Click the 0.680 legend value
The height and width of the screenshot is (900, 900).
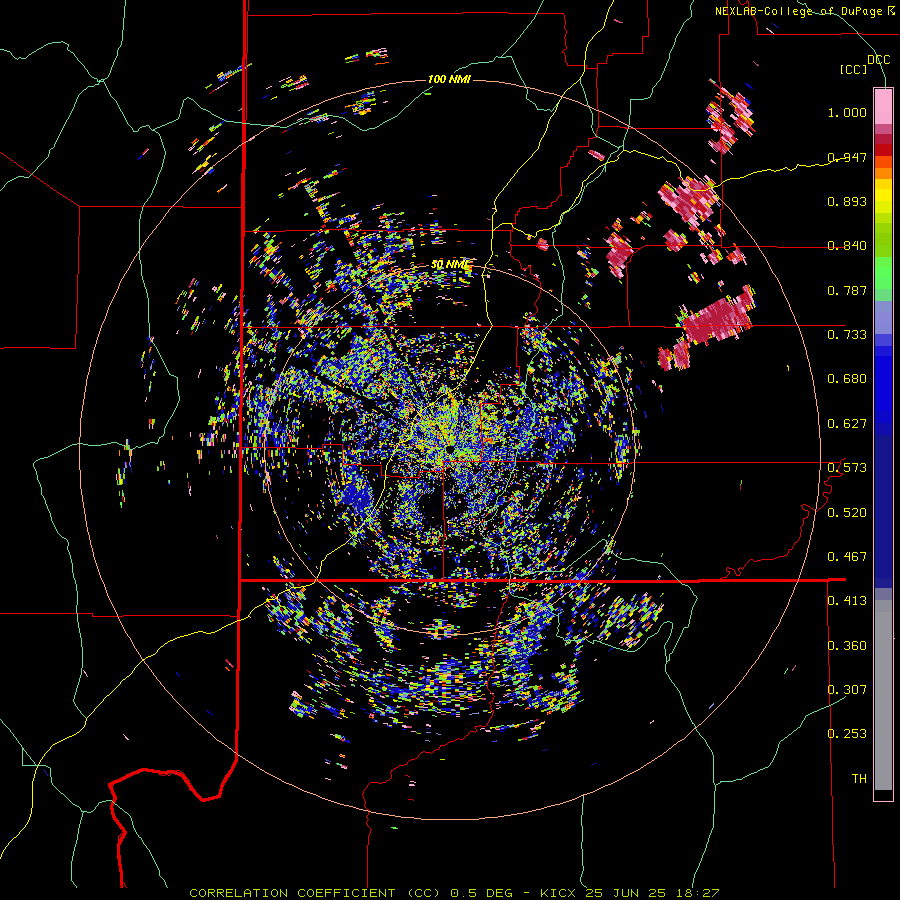pyautogui.click(x=847, y=379)
